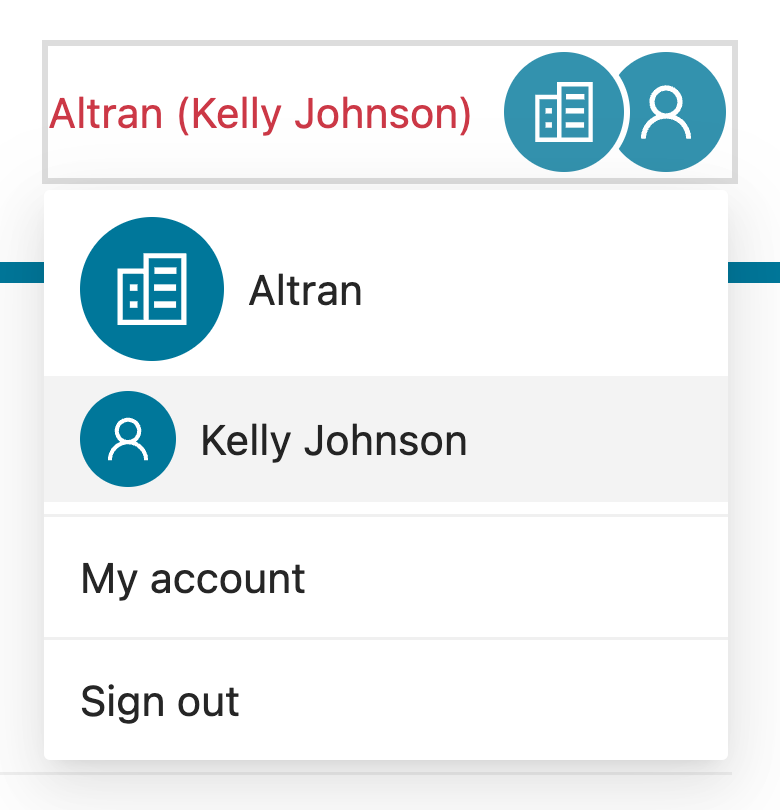Choose Sign out from the menu
The width and height of the screenshot is (780, 810).
[386, 700]
